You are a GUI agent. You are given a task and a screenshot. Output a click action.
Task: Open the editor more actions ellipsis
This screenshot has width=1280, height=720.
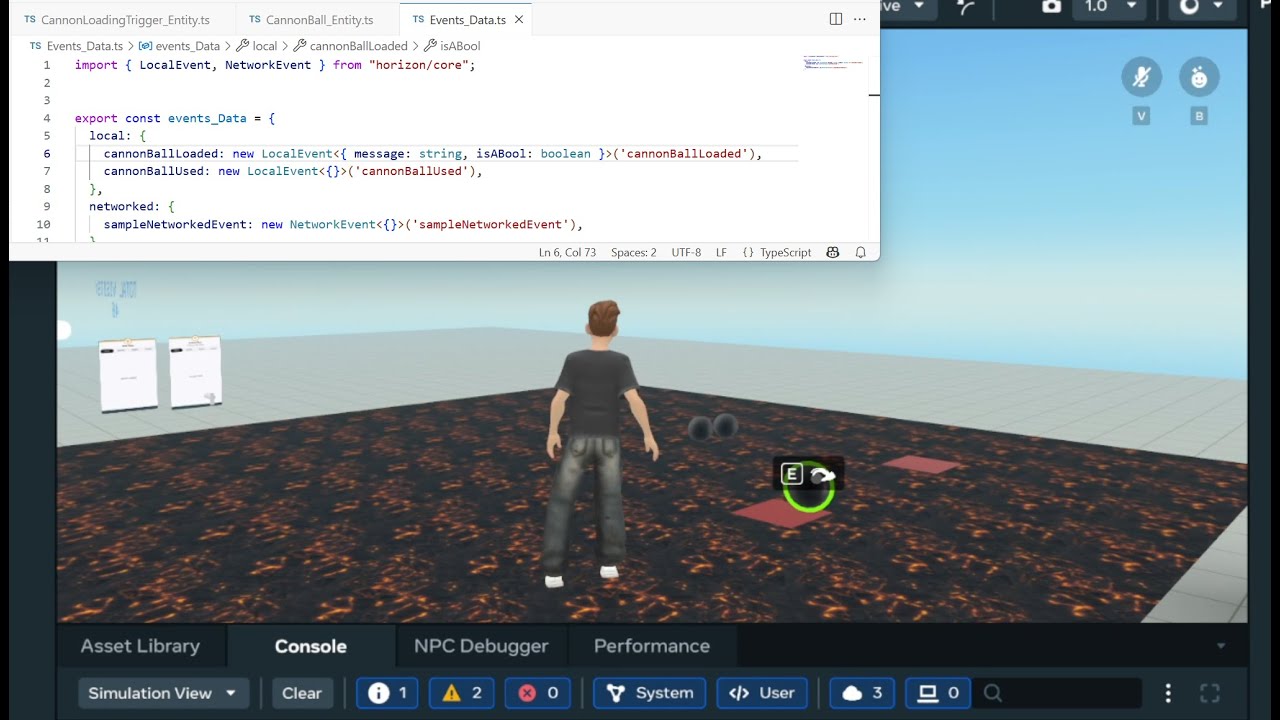(x=859, y=19)
